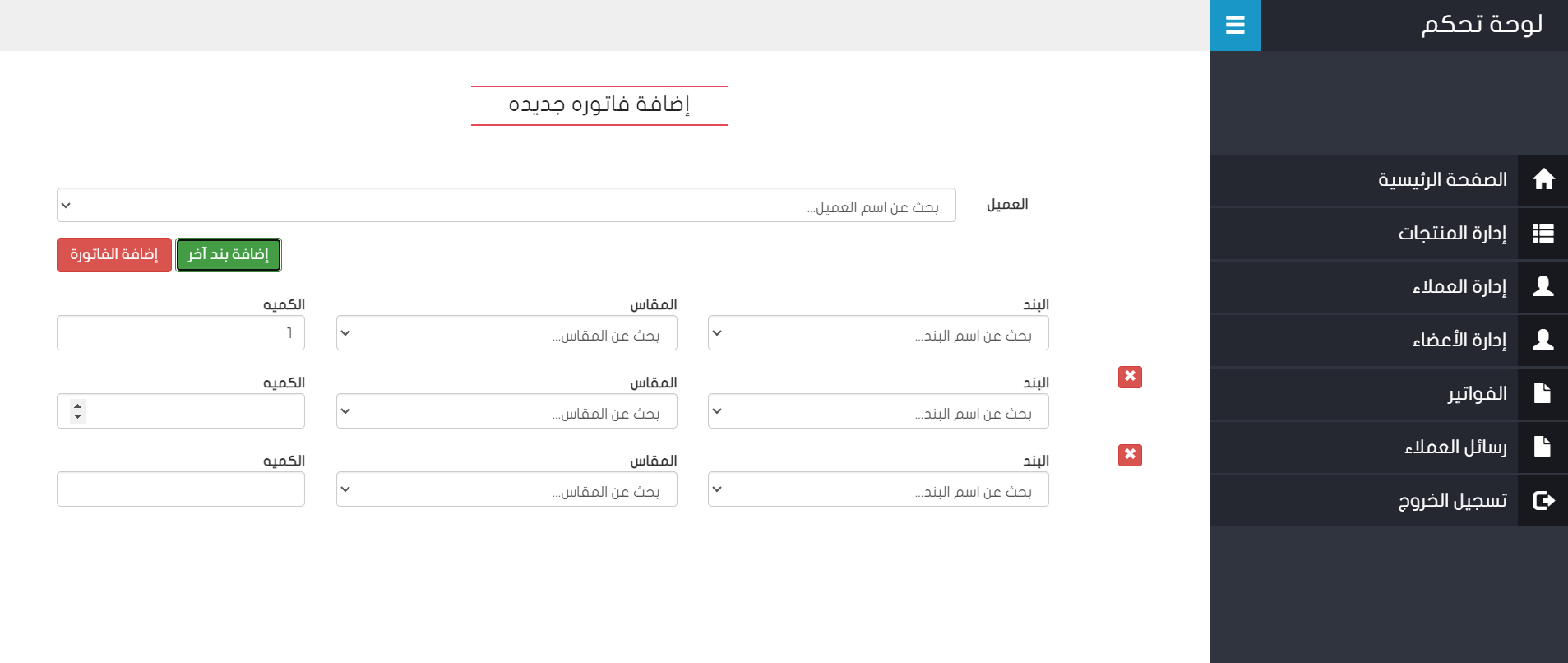Screen dimensions: 1568x663
Task: Focus second row الكميه quantity field
Action: (181, 411)
